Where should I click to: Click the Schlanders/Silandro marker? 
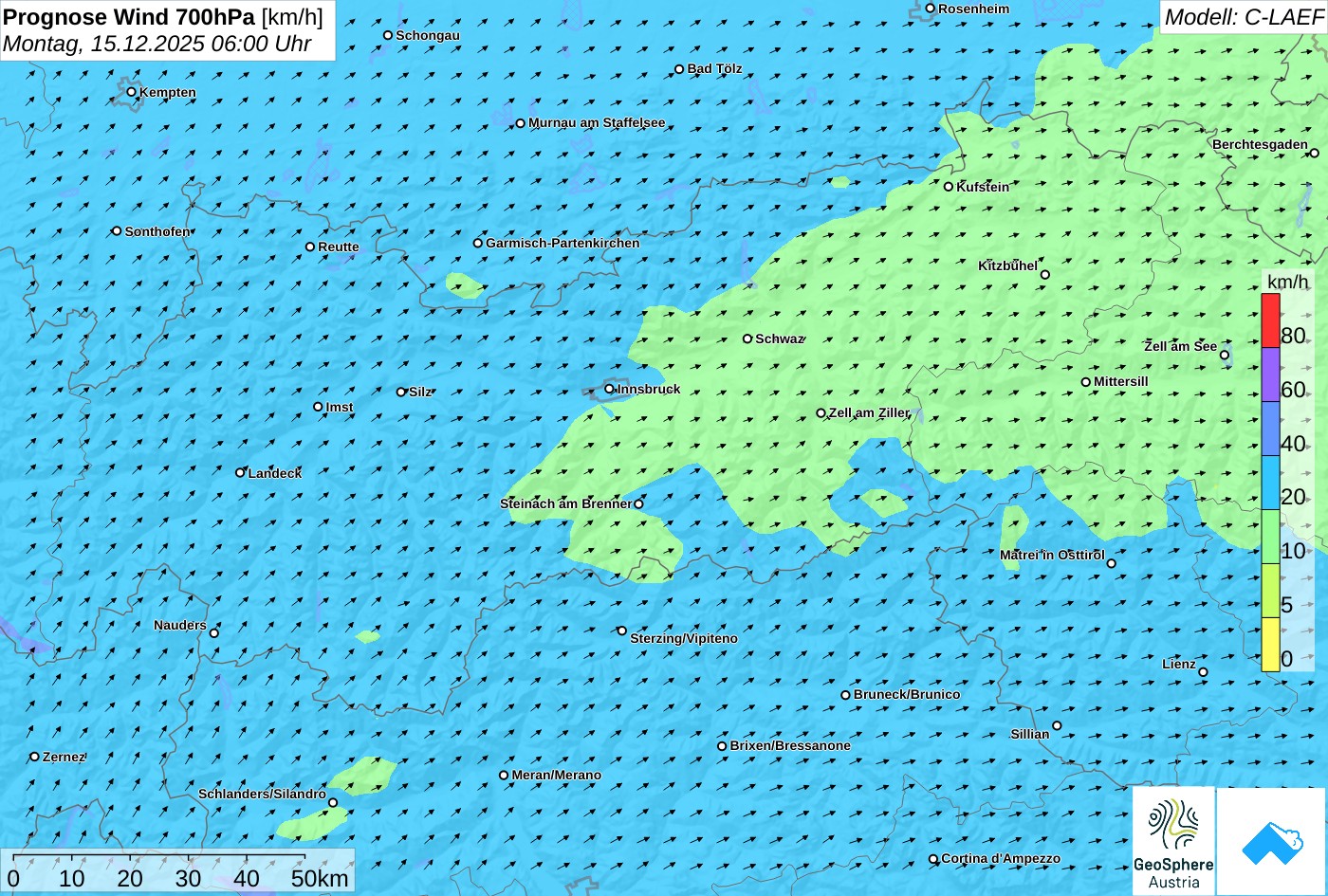333,803
